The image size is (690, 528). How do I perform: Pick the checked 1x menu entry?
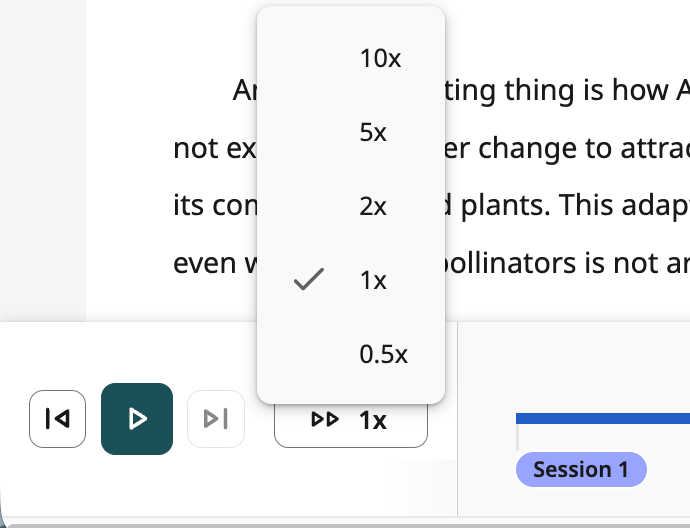pyautogui.click(x=351, y=279)
